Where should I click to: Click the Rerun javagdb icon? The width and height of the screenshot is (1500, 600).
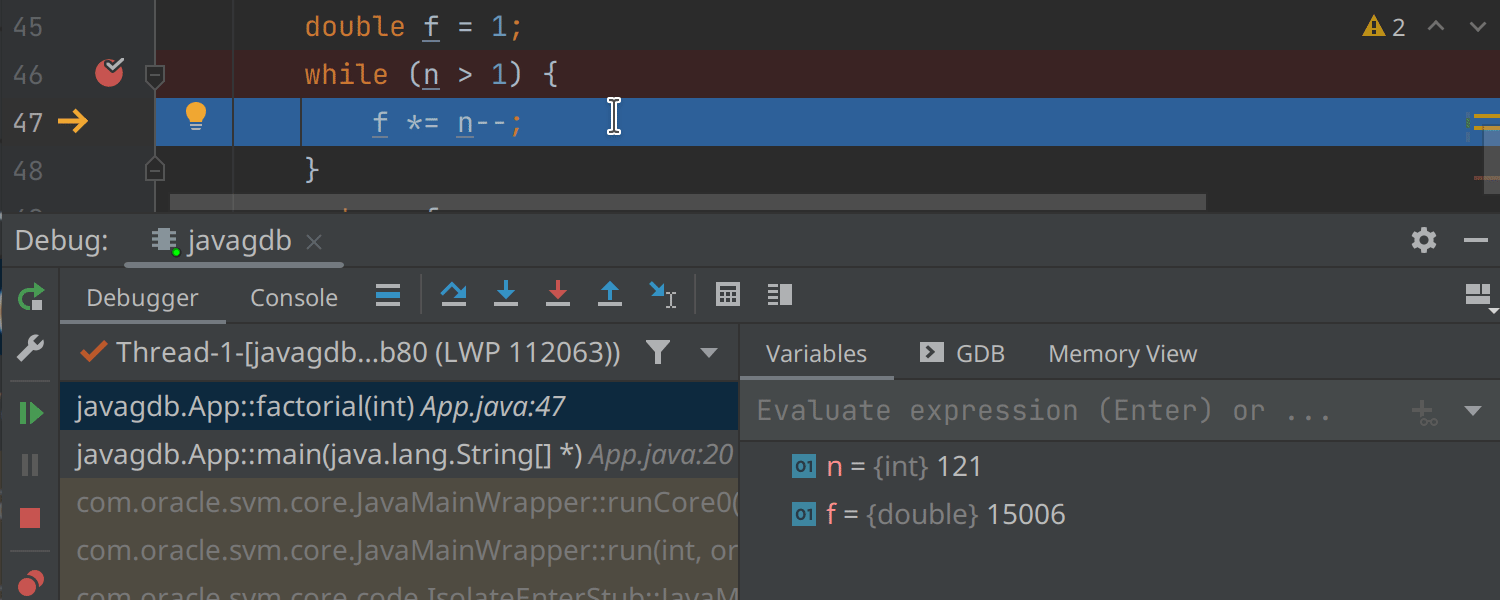click(x=30, y=297)
